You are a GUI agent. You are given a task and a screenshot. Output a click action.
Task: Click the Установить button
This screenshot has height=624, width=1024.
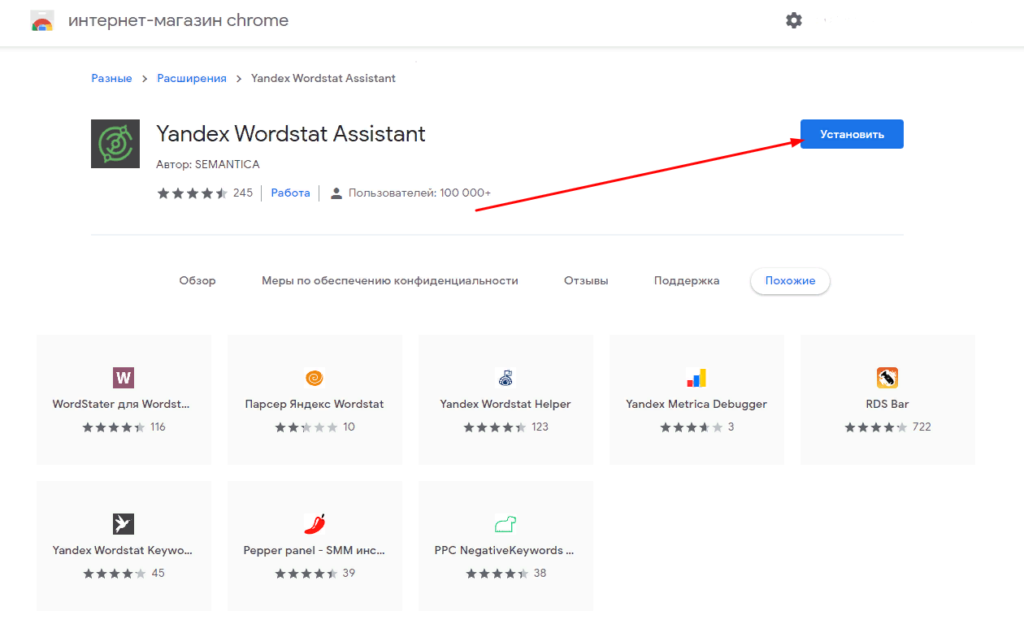[x=852, y=134]
